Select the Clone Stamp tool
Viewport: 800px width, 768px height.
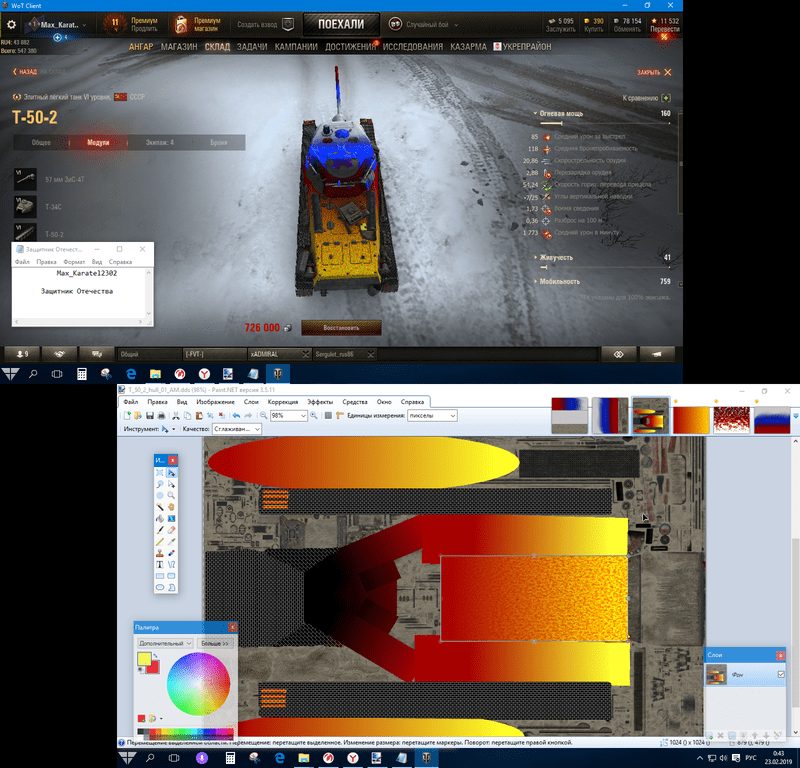coord(160,553)
